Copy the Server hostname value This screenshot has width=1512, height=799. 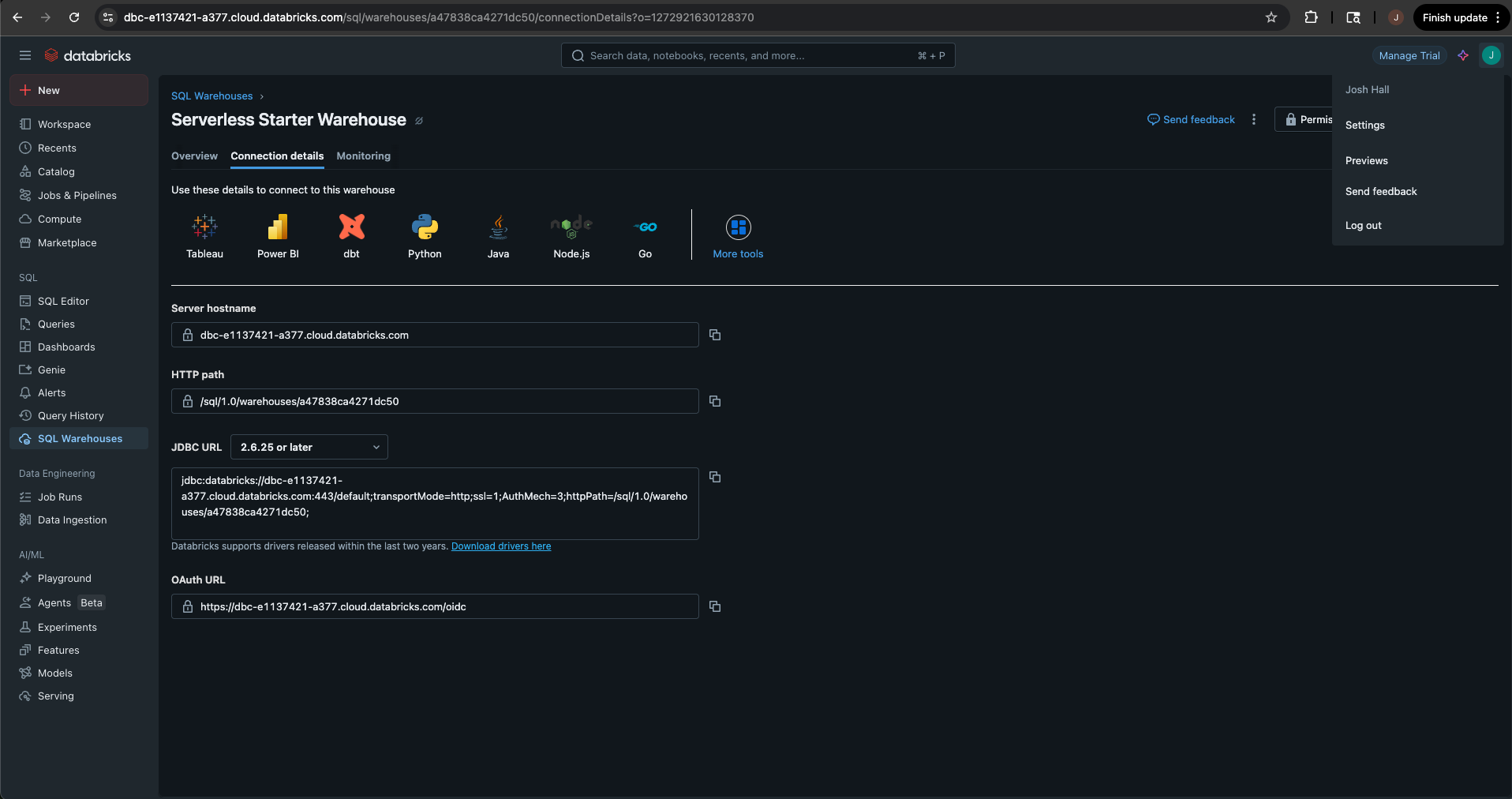pos(715,335)
